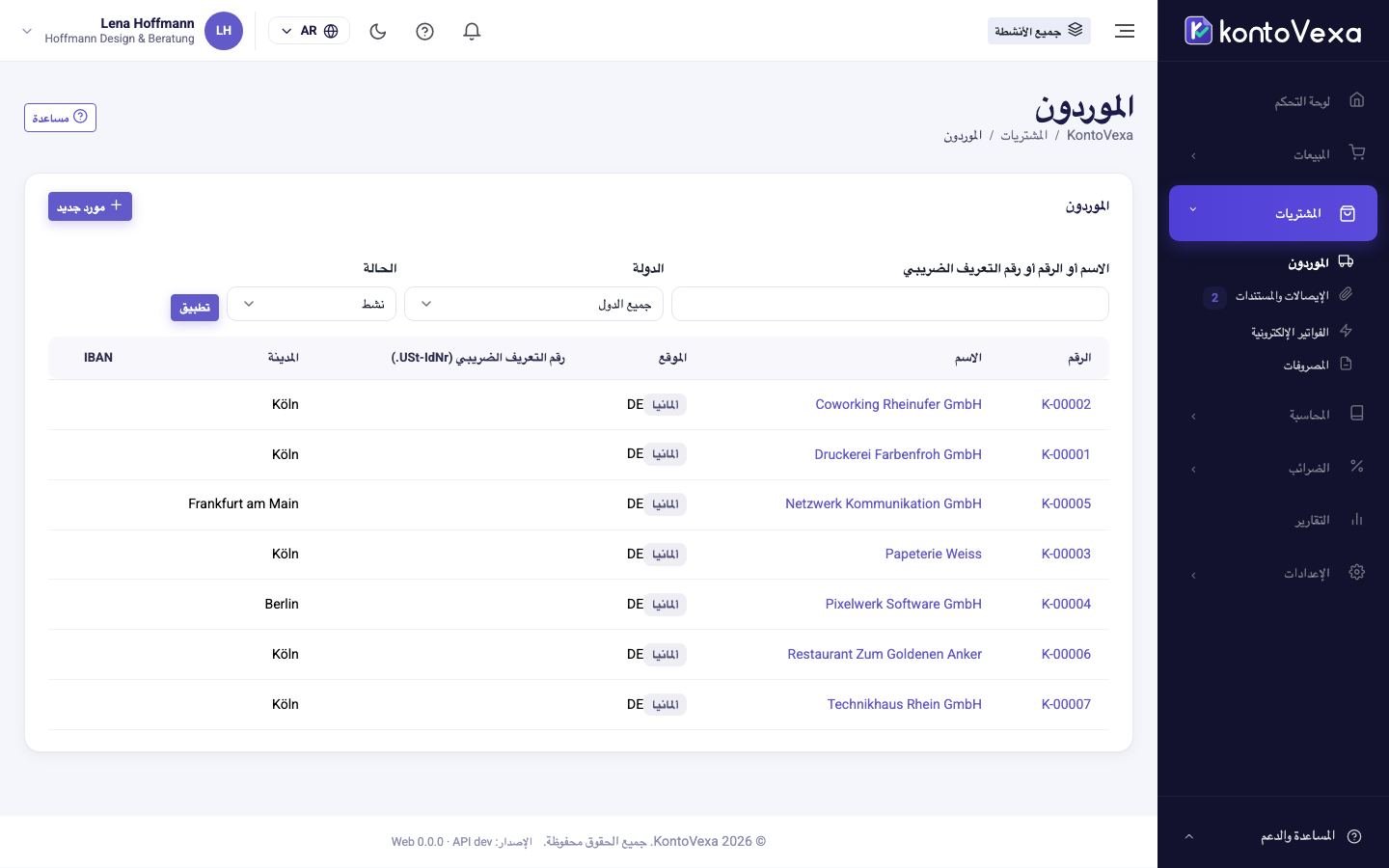This screenshot has height=868, width=1389.
Task: Open supplier Coworking Rheinufer GmbH link
Action: click(x=898, y=404)
